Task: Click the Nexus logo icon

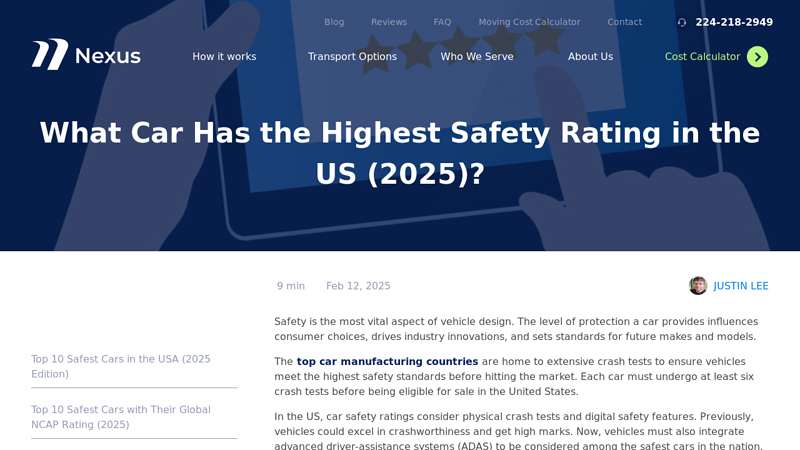Action: click(50, 54)
